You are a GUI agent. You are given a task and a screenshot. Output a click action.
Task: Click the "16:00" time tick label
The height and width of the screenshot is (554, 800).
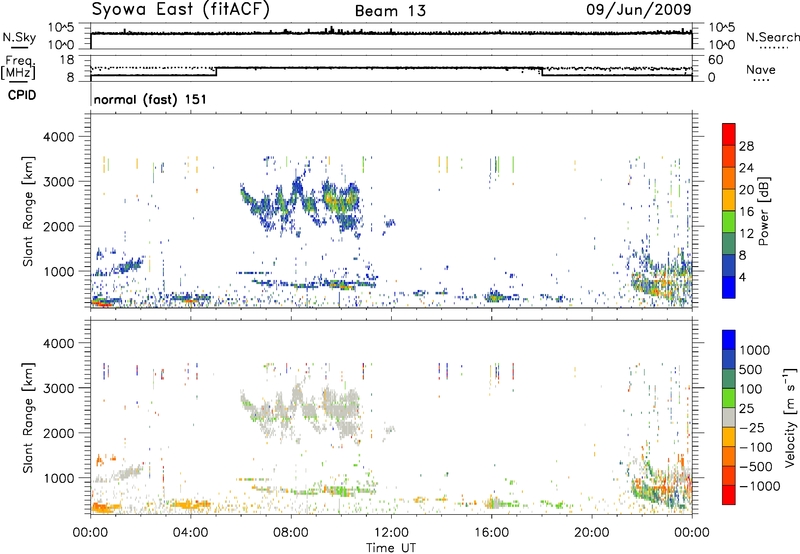pyautogui.click(x=491, y=533)
